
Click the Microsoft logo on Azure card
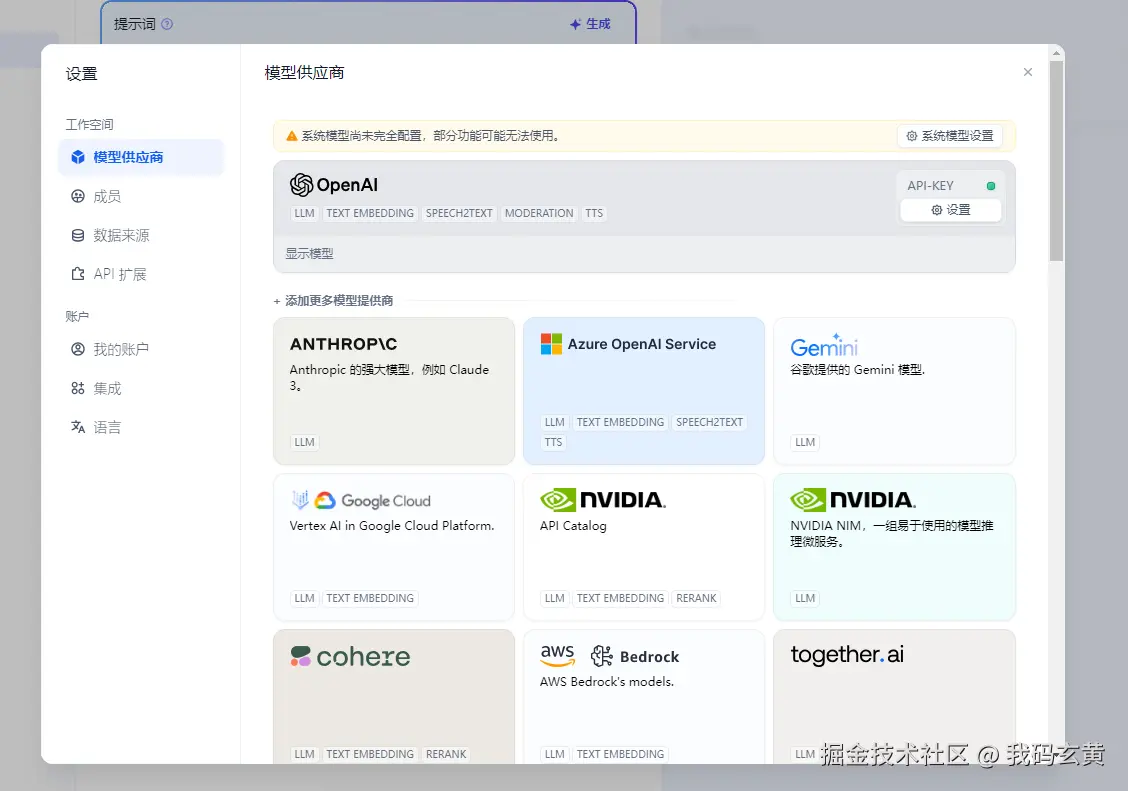[x=551, y=344]
